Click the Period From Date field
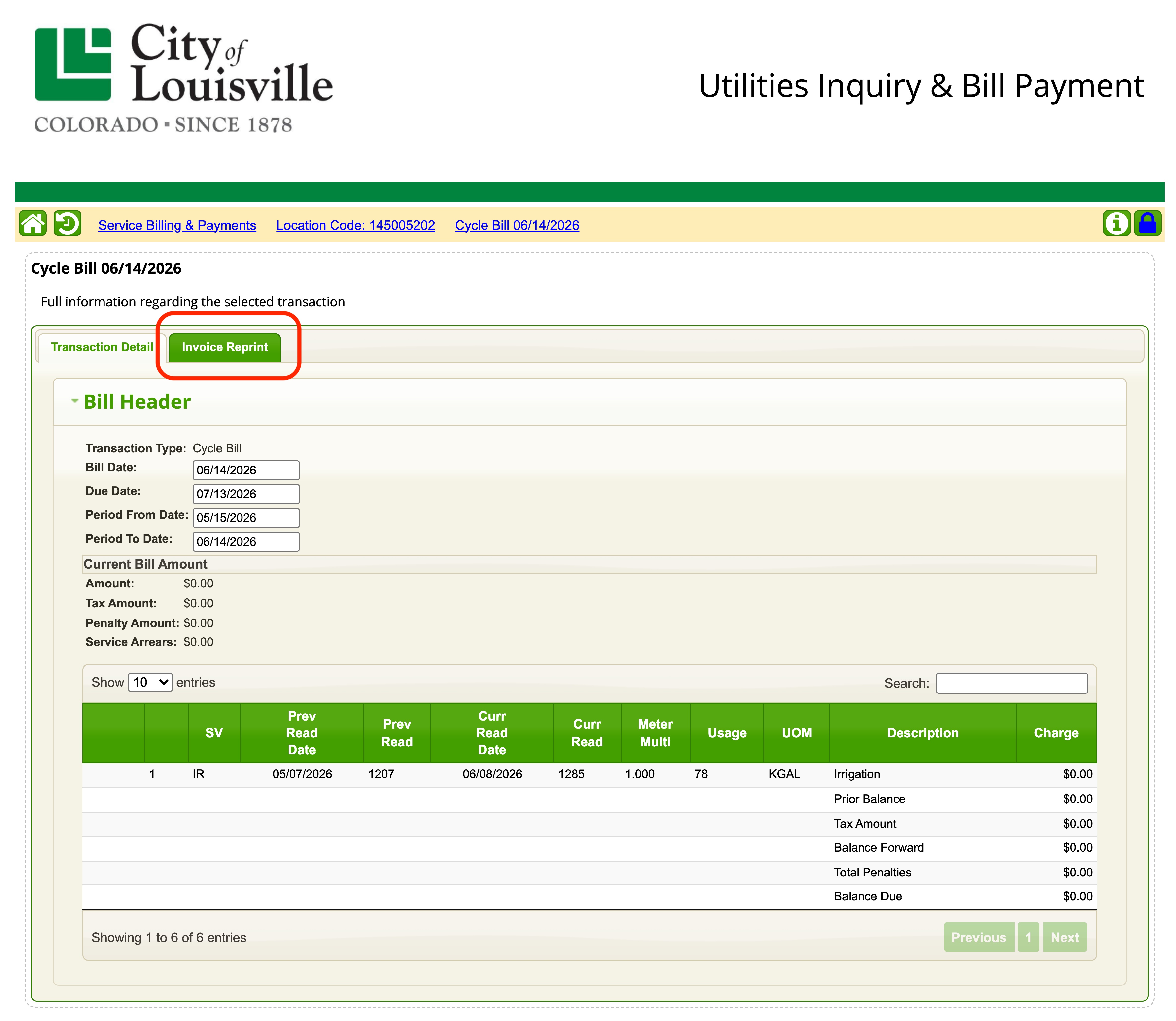Screen dimensions: 1176x1021 pyautogui.click(x=245, y=518)
